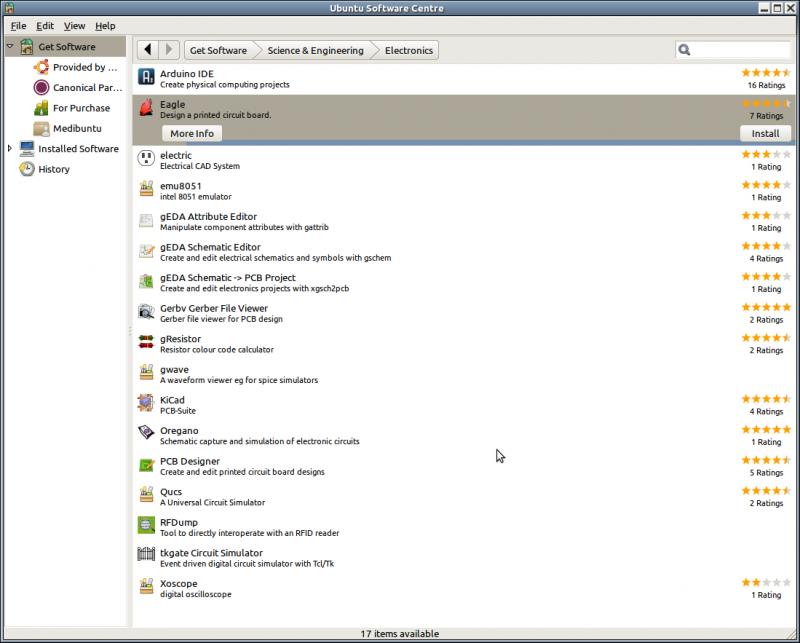Click the emu8051 package icon
Image resolution: width=800 pixels, height=643 pixels.
(x=146, y=189)
